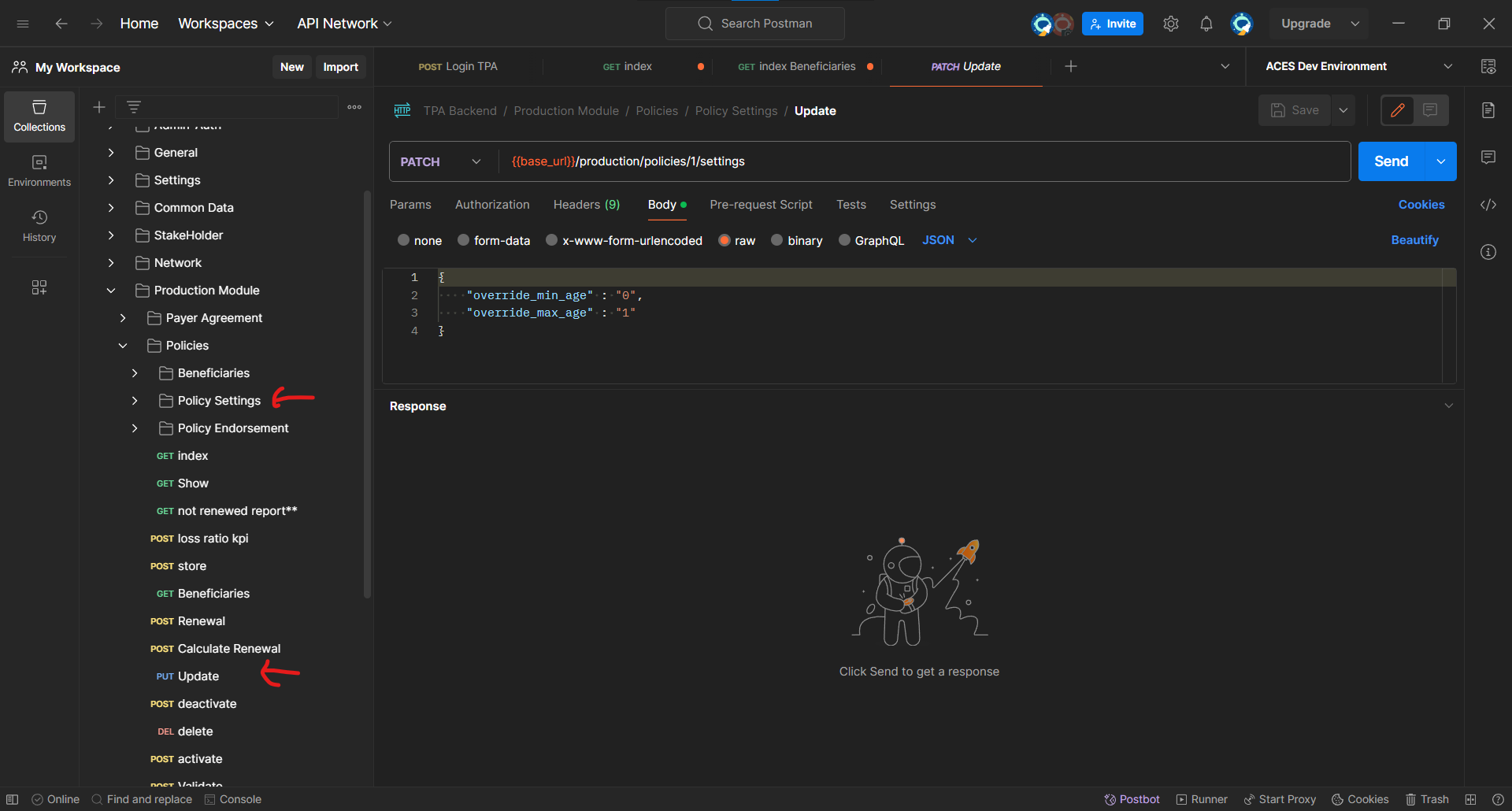
Task: Open the notifications bell icon
Action: click(x=1206, y=24)
